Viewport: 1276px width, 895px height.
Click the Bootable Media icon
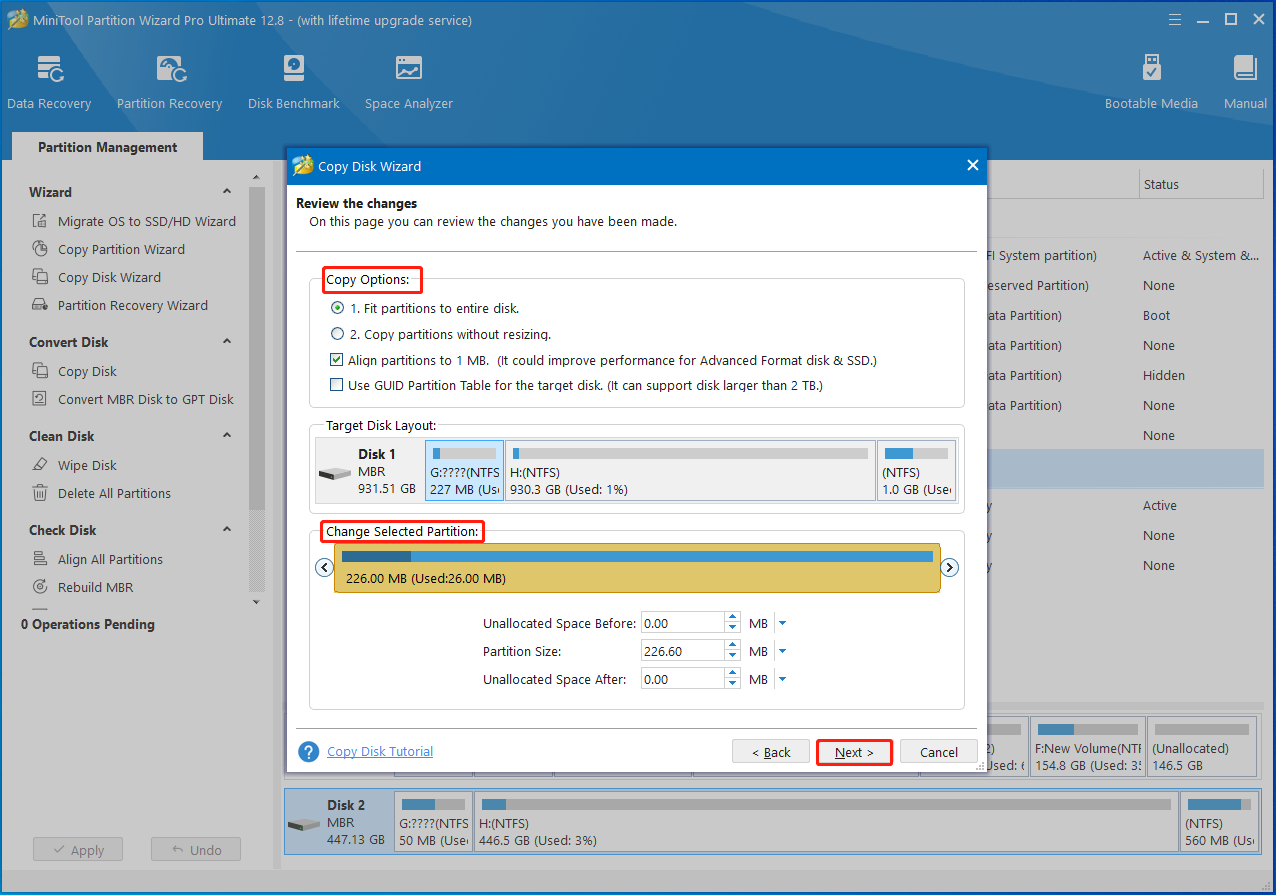click(x=1151, y=82)
